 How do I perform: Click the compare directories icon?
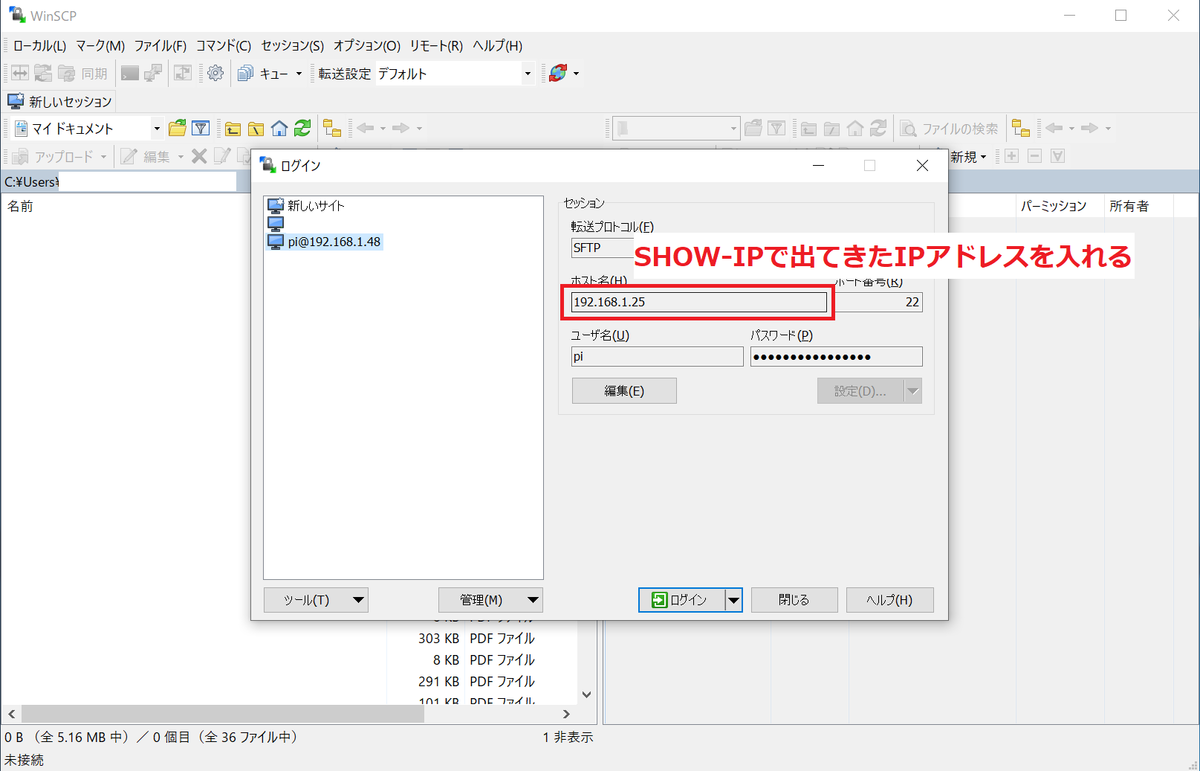(19, 73)
